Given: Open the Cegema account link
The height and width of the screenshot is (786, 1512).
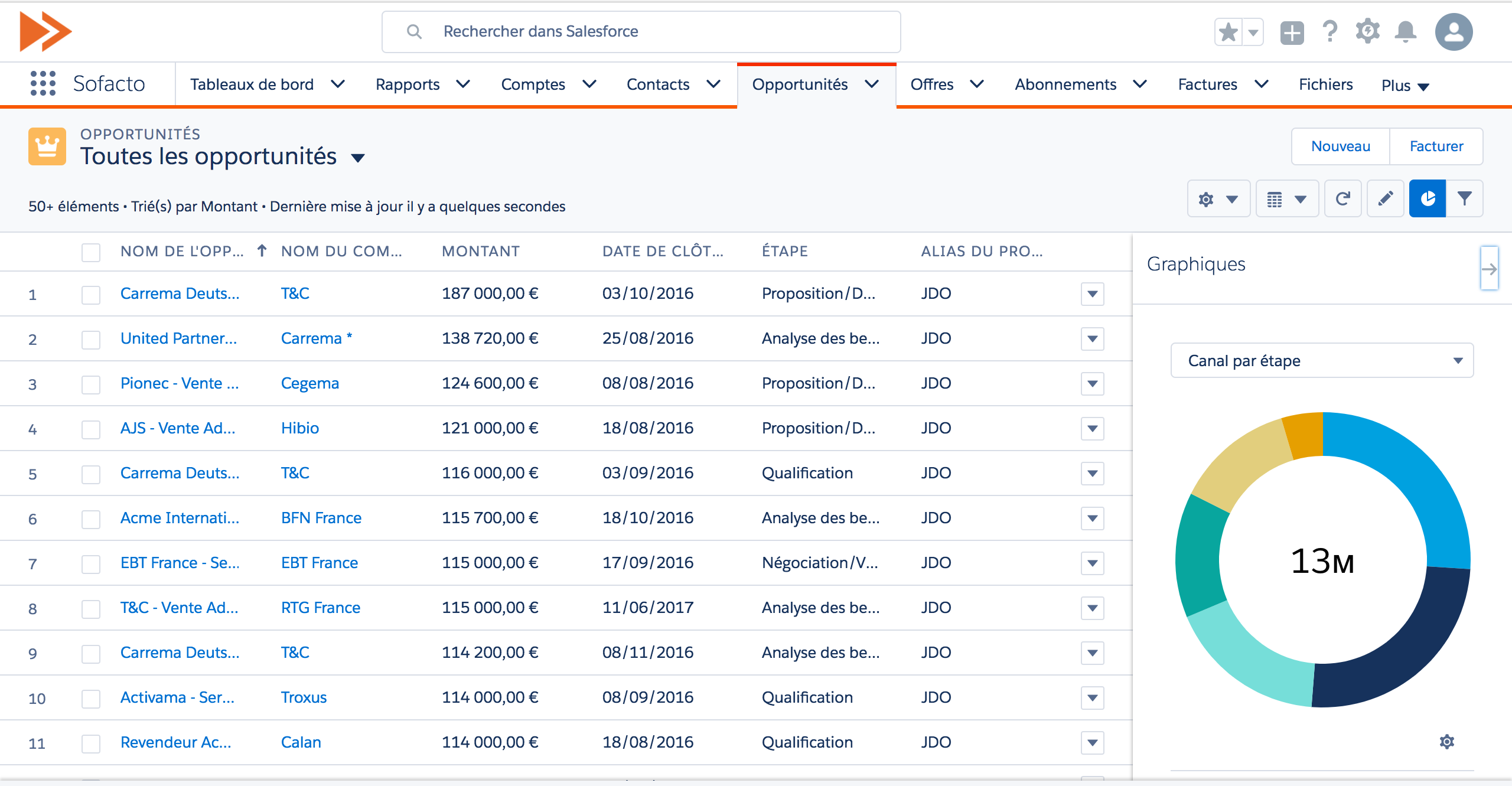Looking at the screenshot, I should (x=309, y=383).
